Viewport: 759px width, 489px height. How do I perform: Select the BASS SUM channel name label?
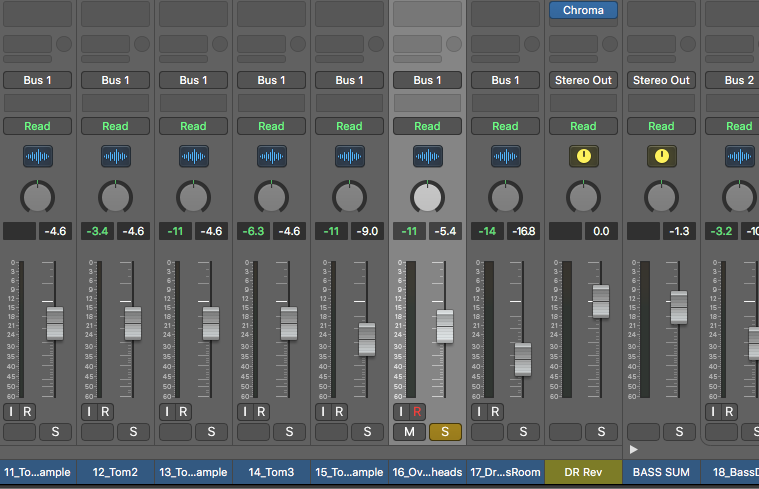(x=661, y=472)
